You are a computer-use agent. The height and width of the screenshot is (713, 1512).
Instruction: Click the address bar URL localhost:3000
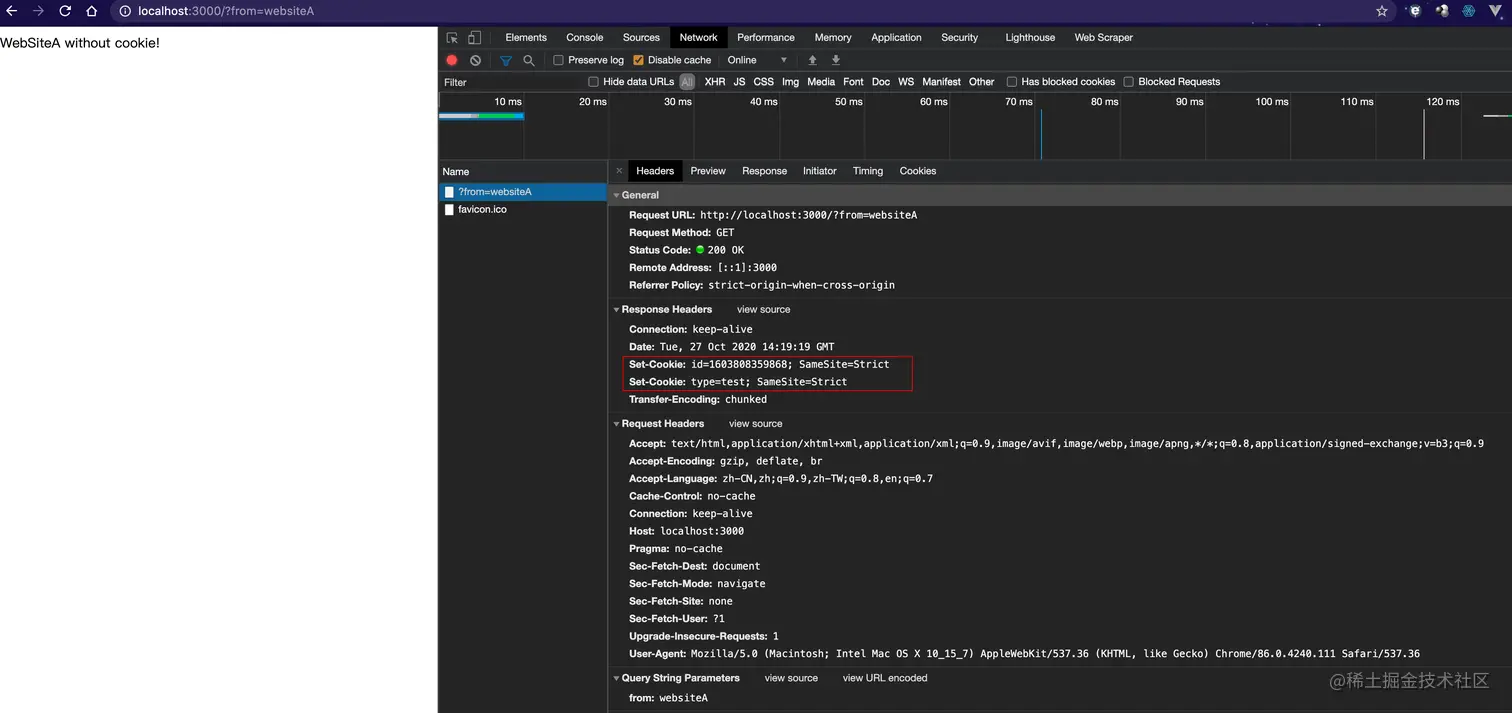(x=226, y=11)
